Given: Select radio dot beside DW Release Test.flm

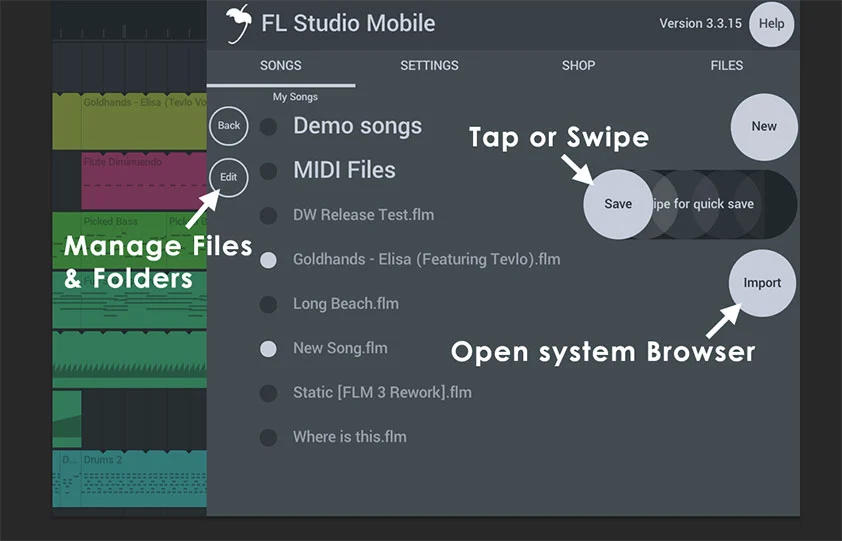Looking at the screenshot, I should click(x=268, y=215).
